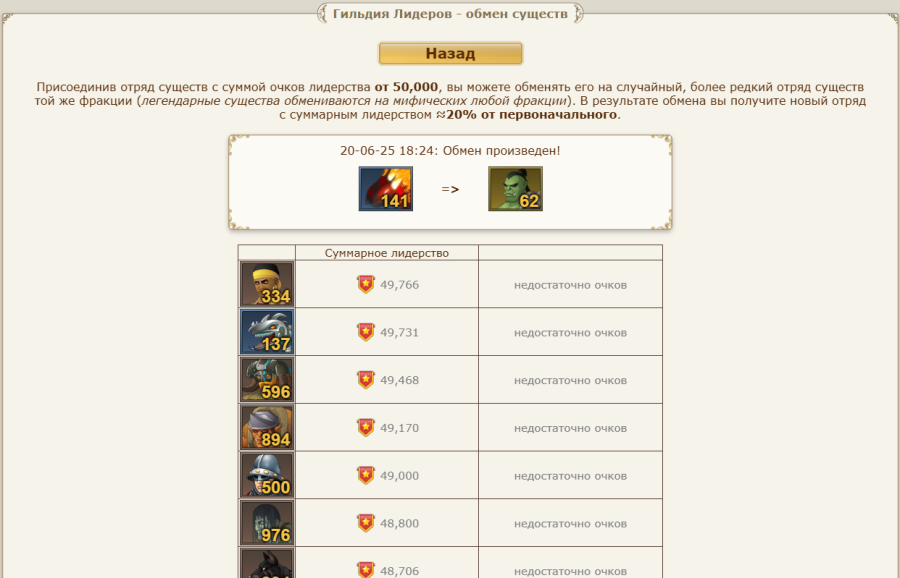Click the dark-haired creature icon with 976

coord(267,522)
